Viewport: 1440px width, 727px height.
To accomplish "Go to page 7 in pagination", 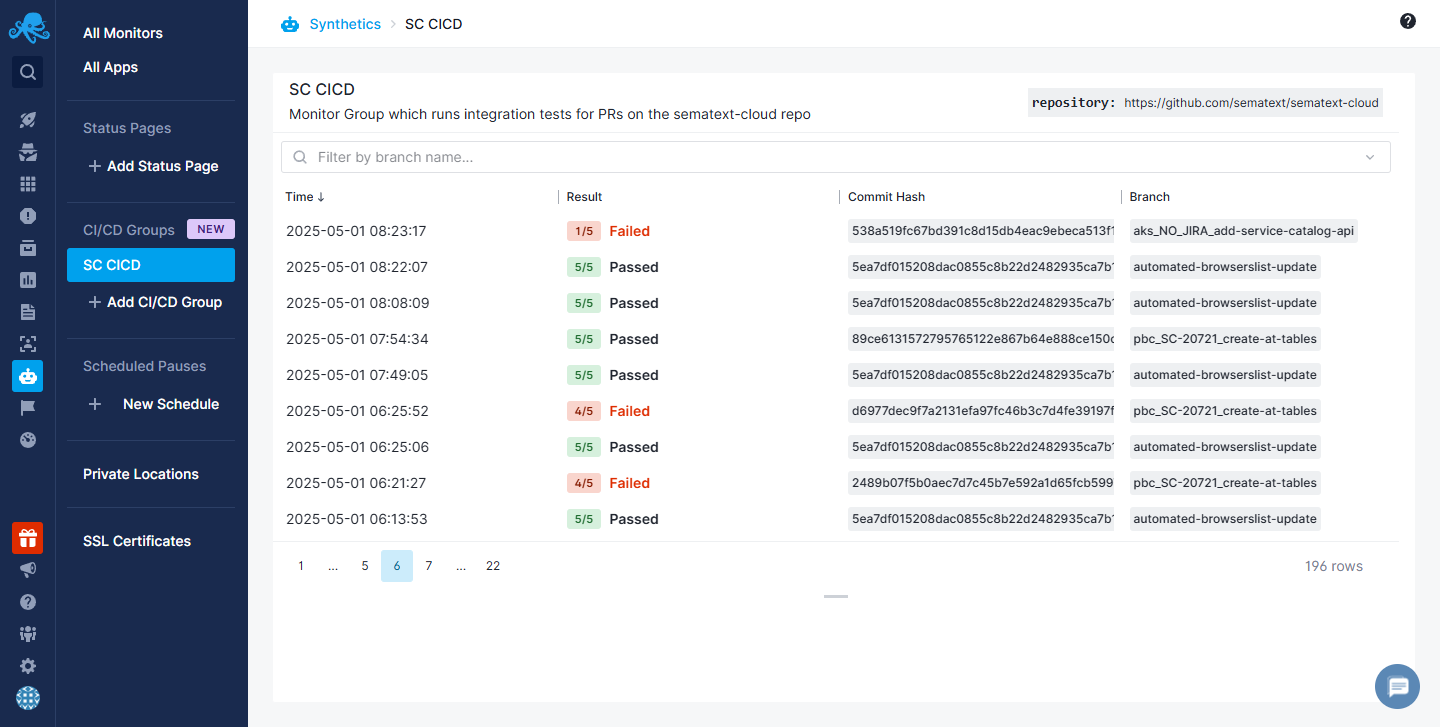I will coord(429,565).
